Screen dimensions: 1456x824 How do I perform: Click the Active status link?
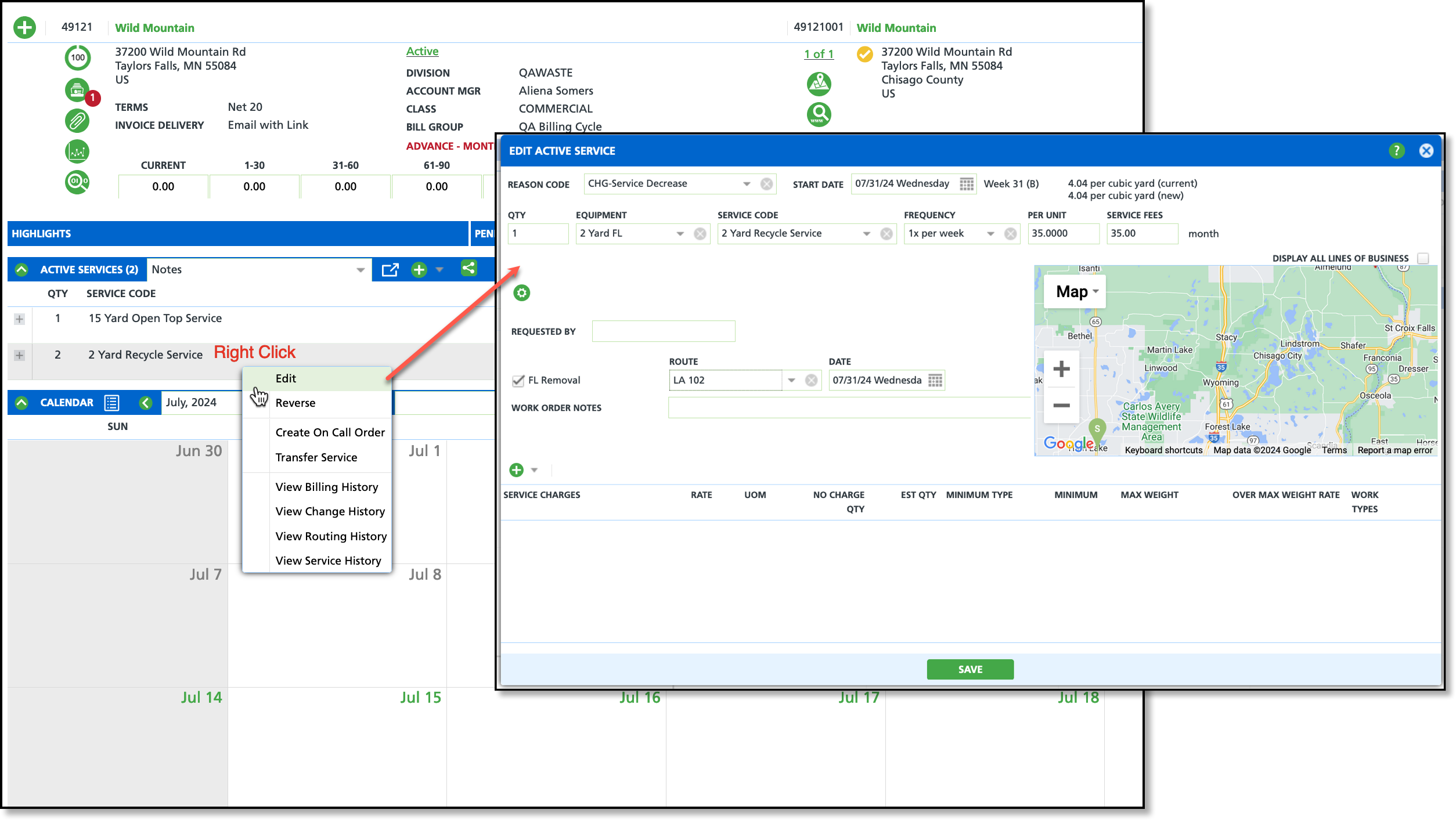[422, 51]
